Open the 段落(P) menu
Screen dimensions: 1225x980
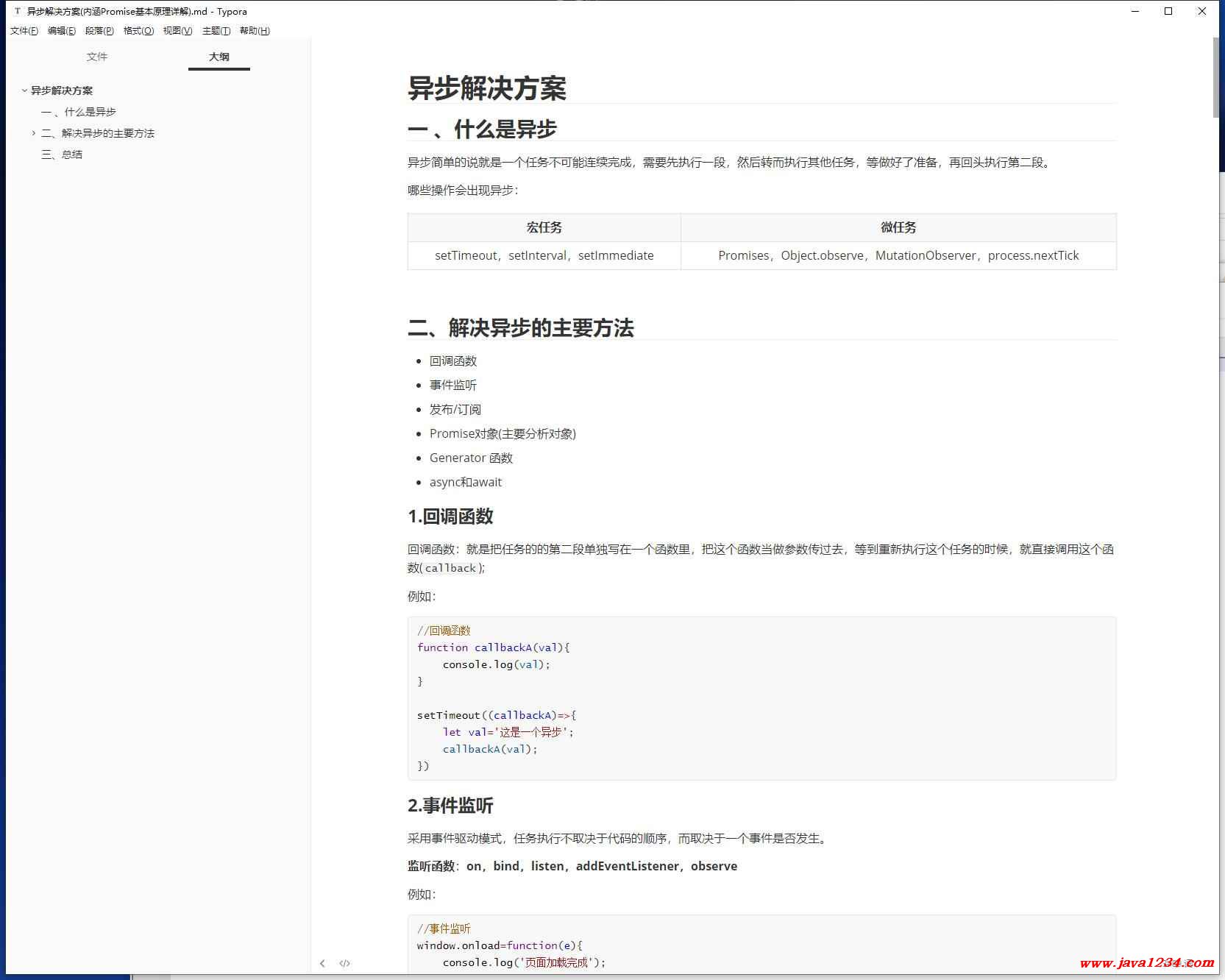pyautogui.click(x=99, y=31)
